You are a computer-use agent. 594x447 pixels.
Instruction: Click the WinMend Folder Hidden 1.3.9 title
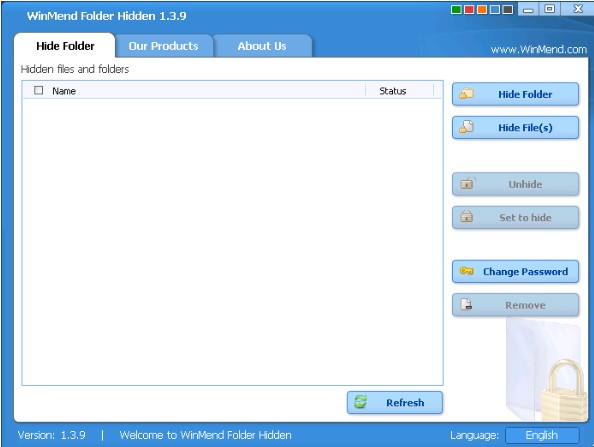coord(106,16)
